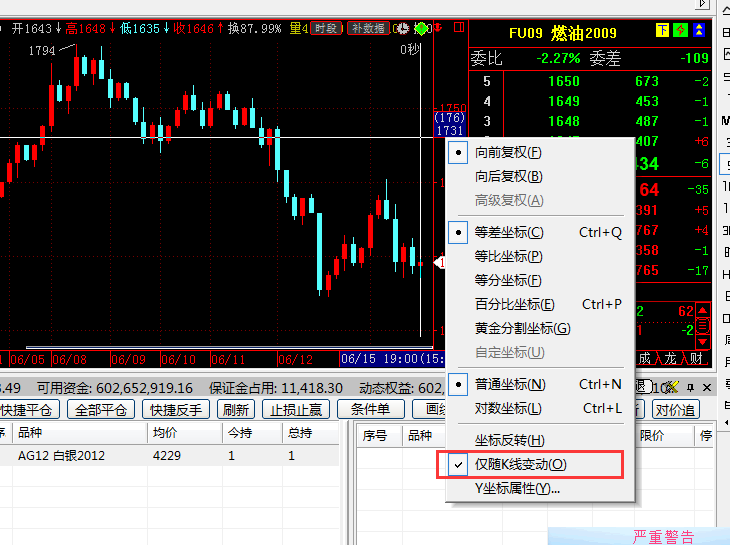730x545 pixels.
Task: Click the green diamond alert icon
Action: 421,29
